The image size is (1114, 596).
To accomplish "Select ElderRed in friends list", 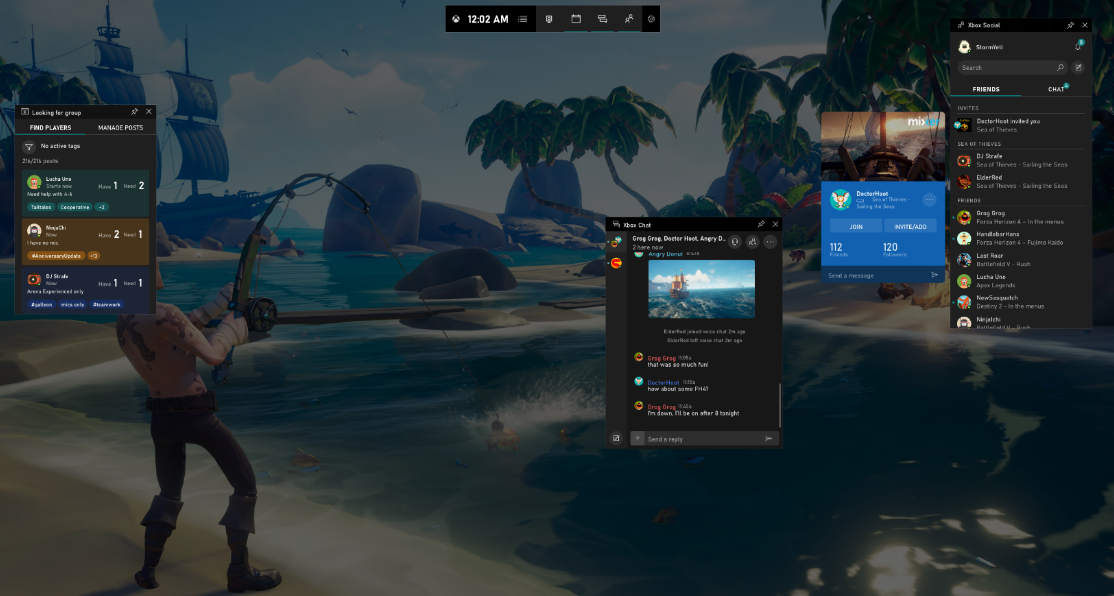I will coord(1021,182).
